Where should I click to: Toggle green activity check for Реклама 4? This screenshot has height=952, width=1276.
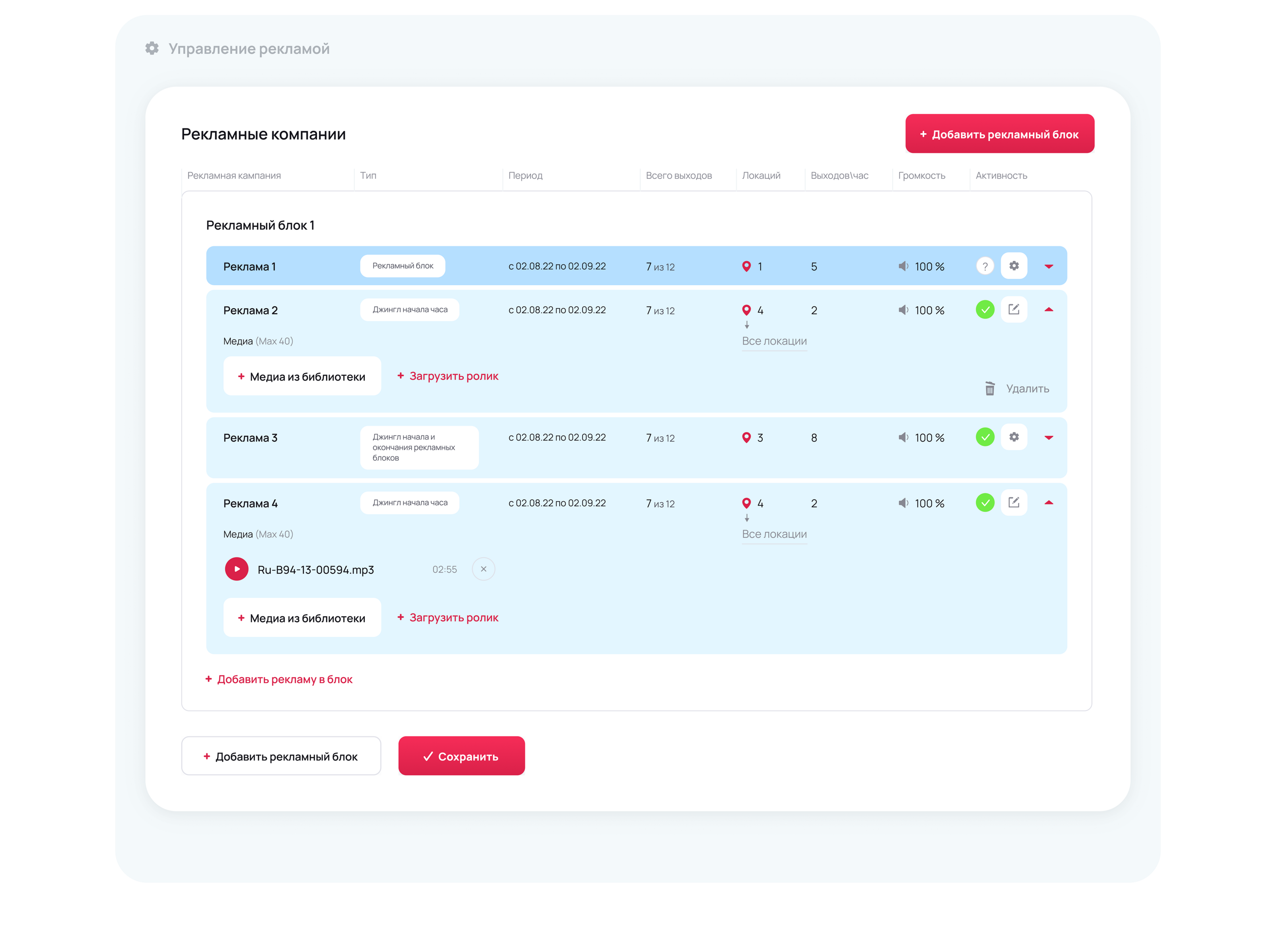tap(985, 503)
